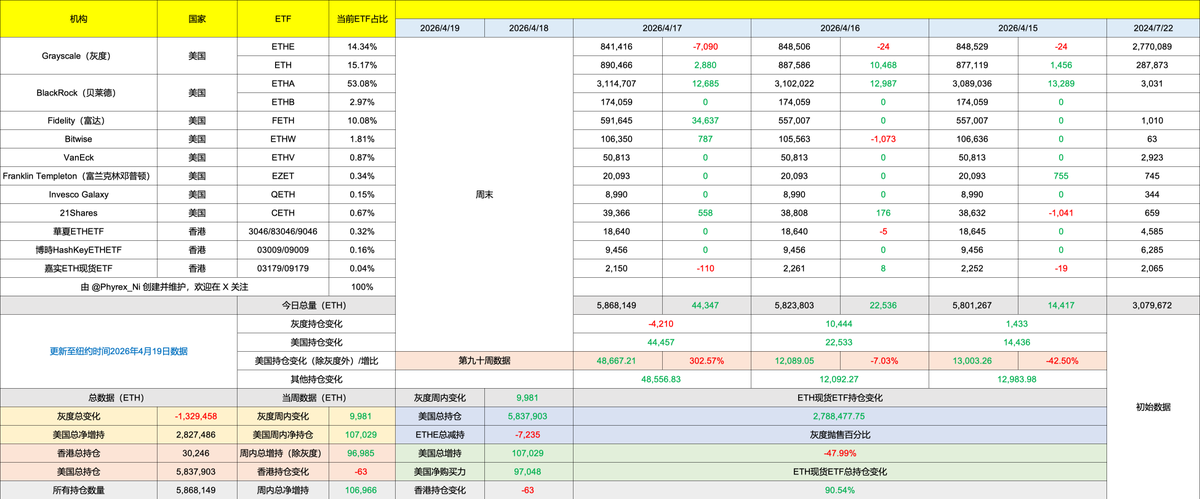Viewport: 1200px width, 499px height.
Task: Click the 第九十周数据 cell
Action: coord(483,360)
